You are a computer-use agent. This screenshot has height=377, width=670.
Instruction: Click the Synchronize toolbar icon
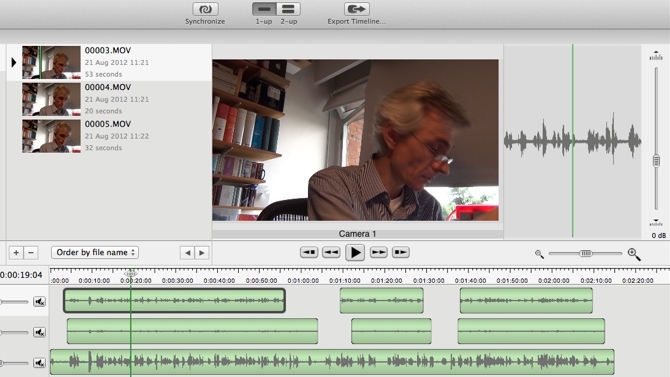pos(205,9)
